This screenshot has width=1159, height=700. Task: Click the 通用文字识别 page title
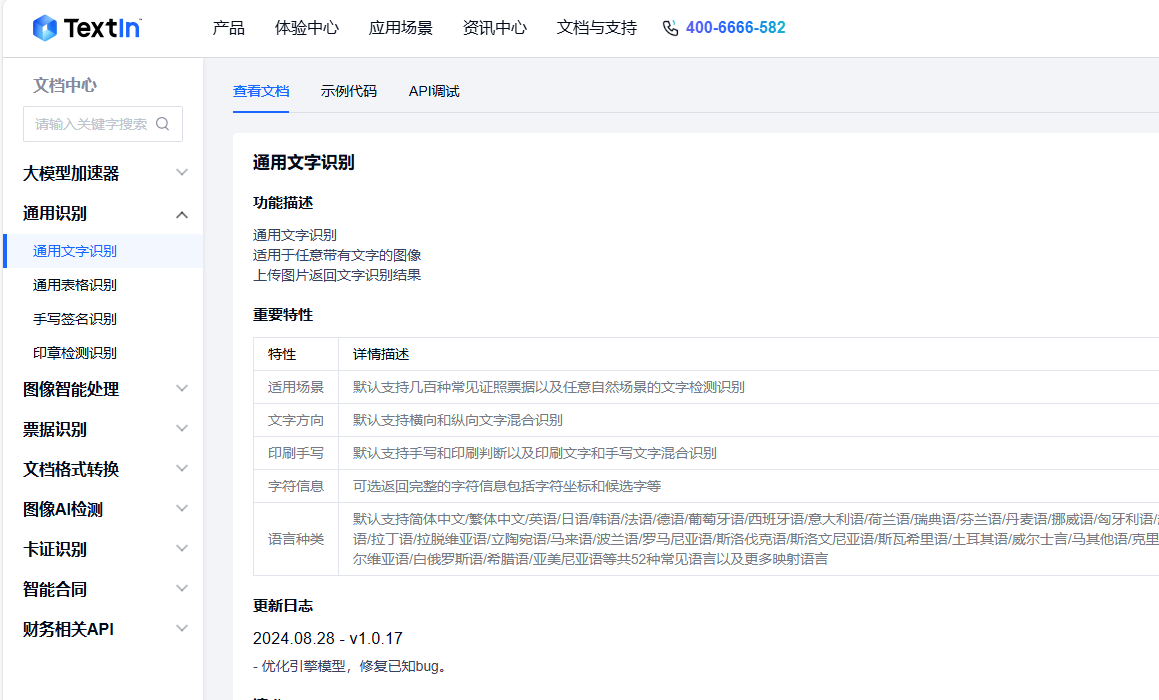[x=304, y=163]
